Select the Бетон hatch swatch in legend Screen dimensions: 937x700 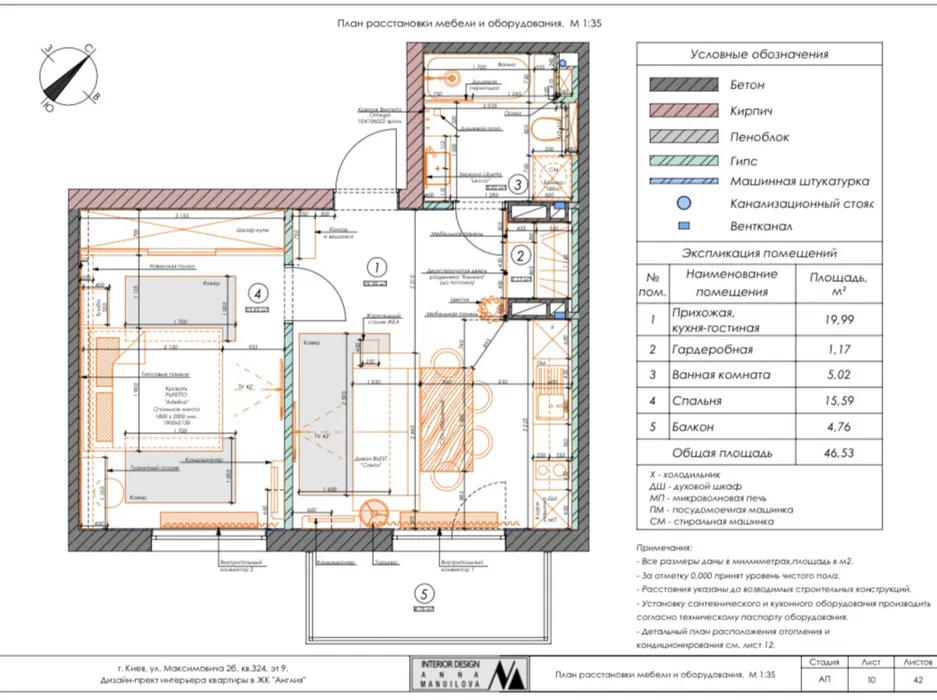[684, 84]
